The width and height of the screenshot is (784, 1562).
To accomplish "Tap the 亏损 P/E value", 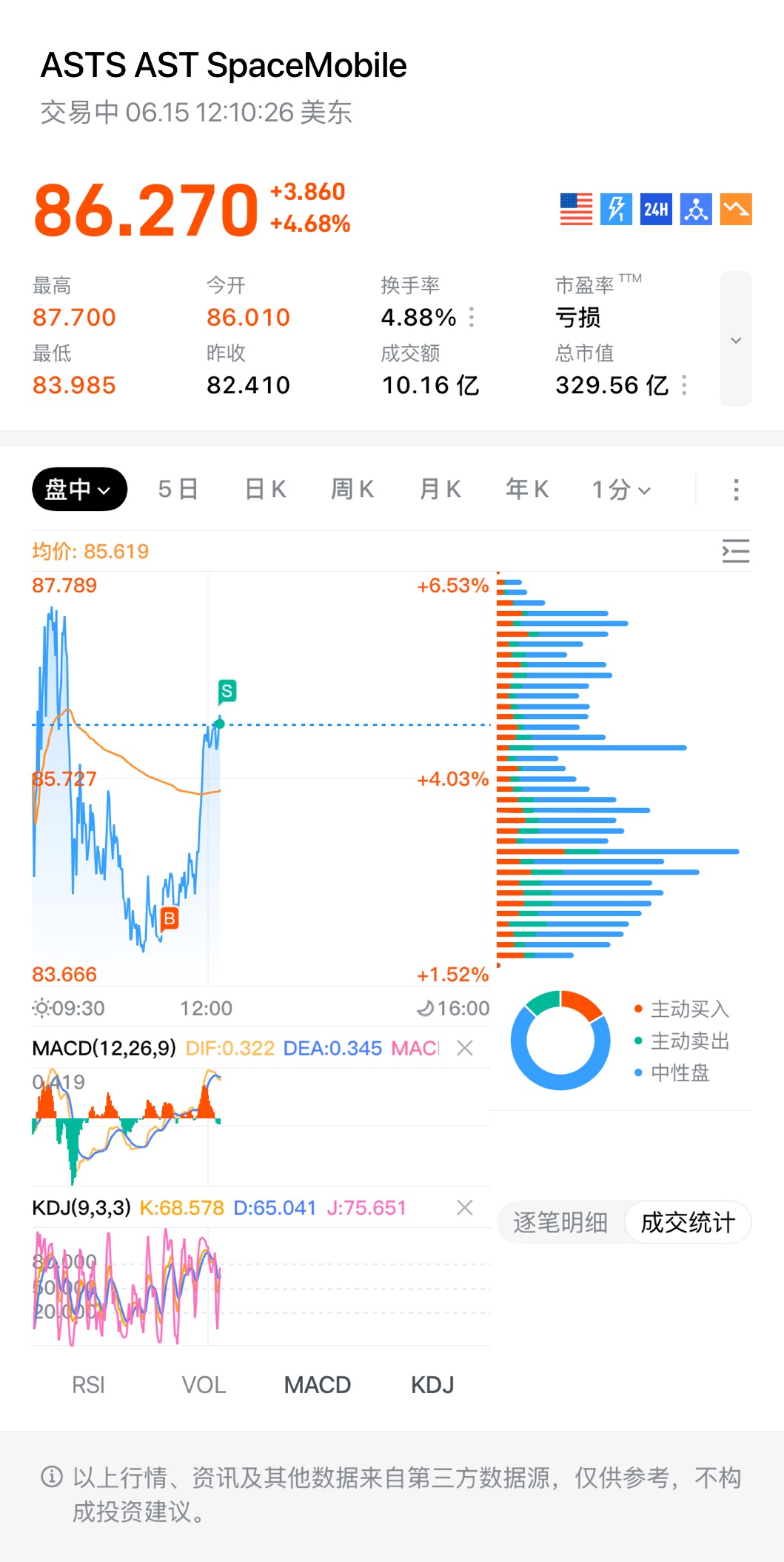I will point(578,318).
